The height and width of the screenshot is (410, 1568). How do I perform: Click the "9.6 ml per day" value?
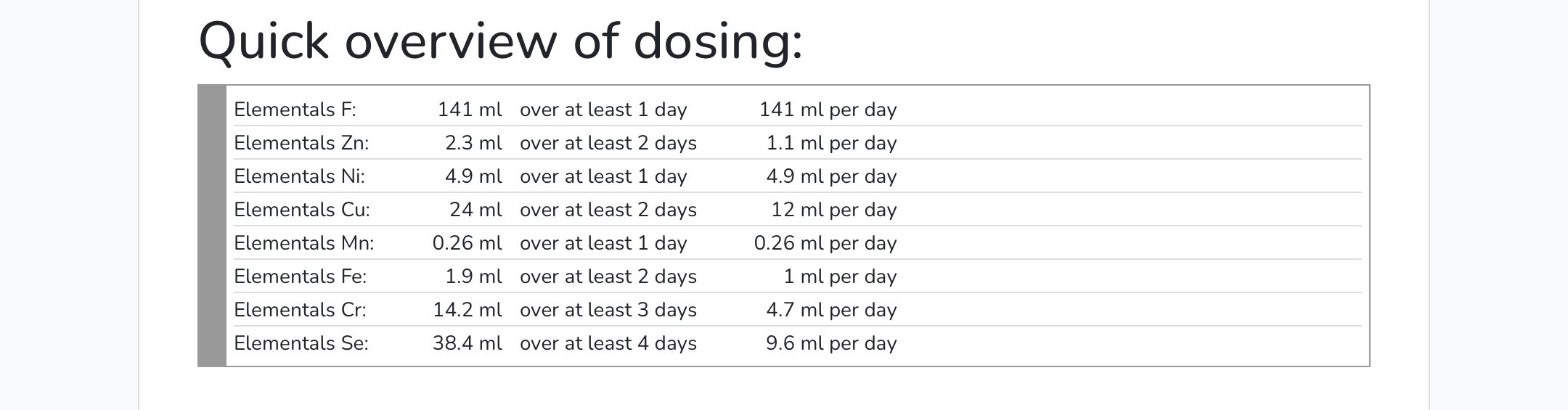click(831, 343)
